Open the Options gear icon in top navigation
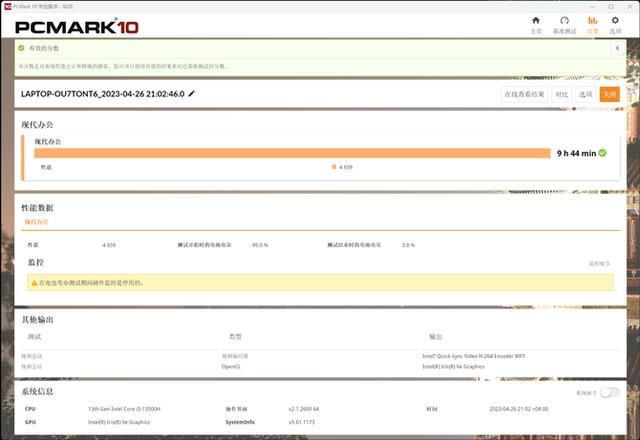 point(615,20)
